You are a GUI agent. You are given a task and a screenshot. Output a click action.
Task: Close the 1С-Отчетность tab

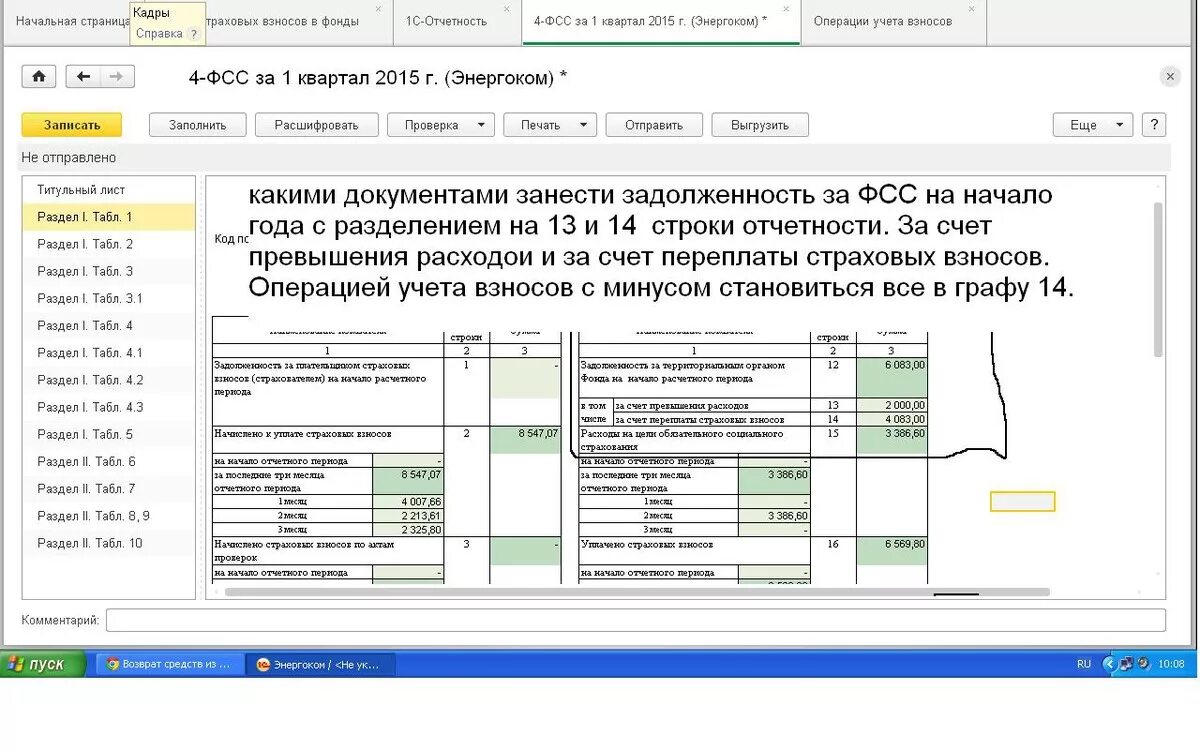coord(506,9)
